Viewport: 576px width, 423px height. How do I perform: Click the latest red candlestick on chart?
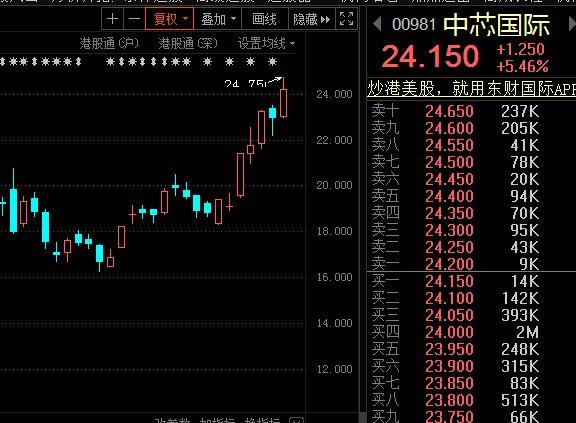tap(283, 103)
